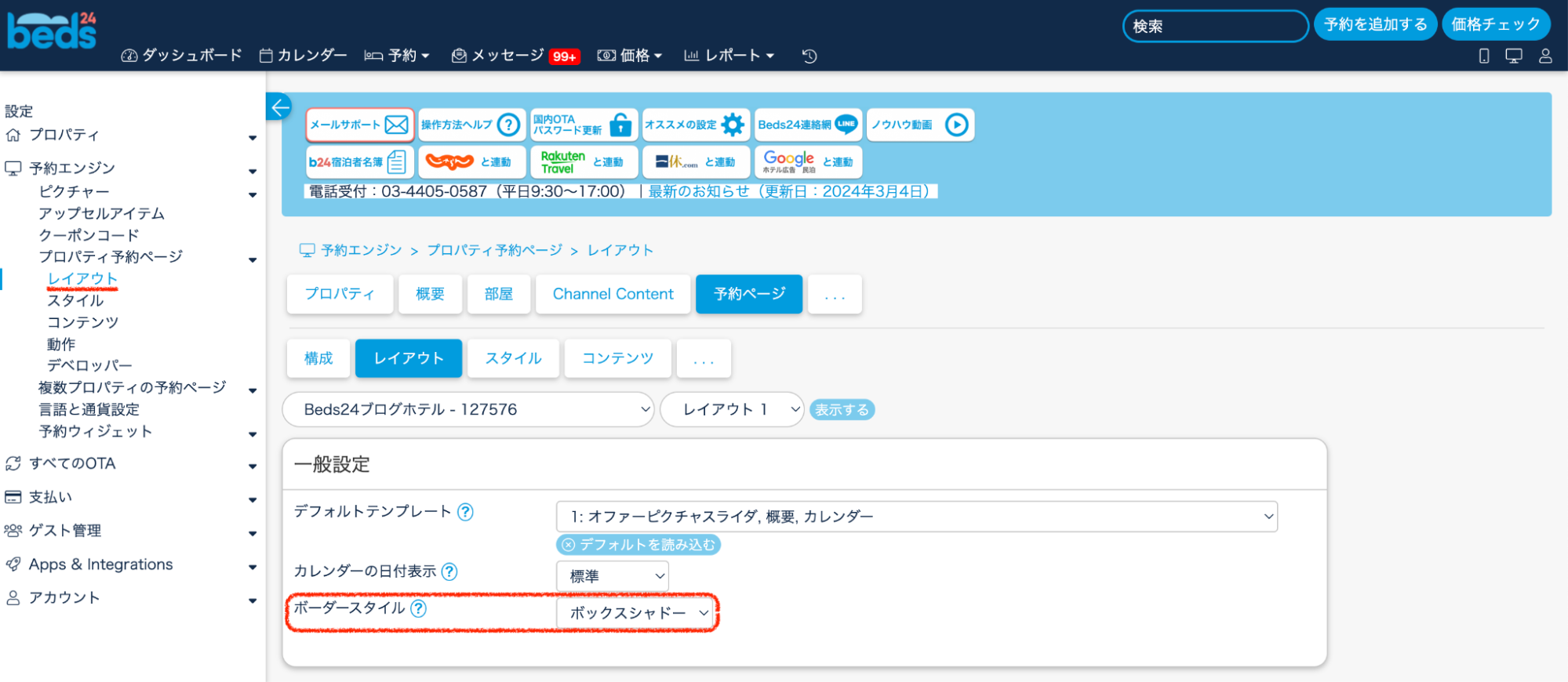The width and height of the screenshot is (1568, 682).
Task: Open the property selector Beds24ブログホテル dropdown
Action: tap(468, 409)
